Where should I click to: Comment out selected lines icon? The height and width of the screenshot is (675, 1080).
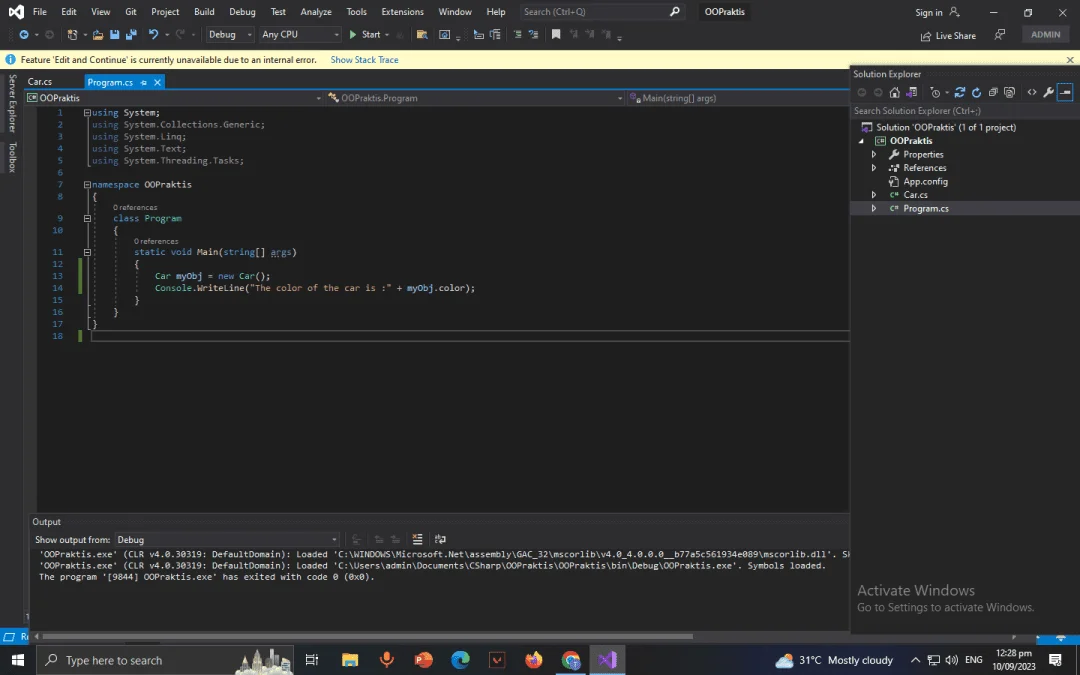coord(517,34)
